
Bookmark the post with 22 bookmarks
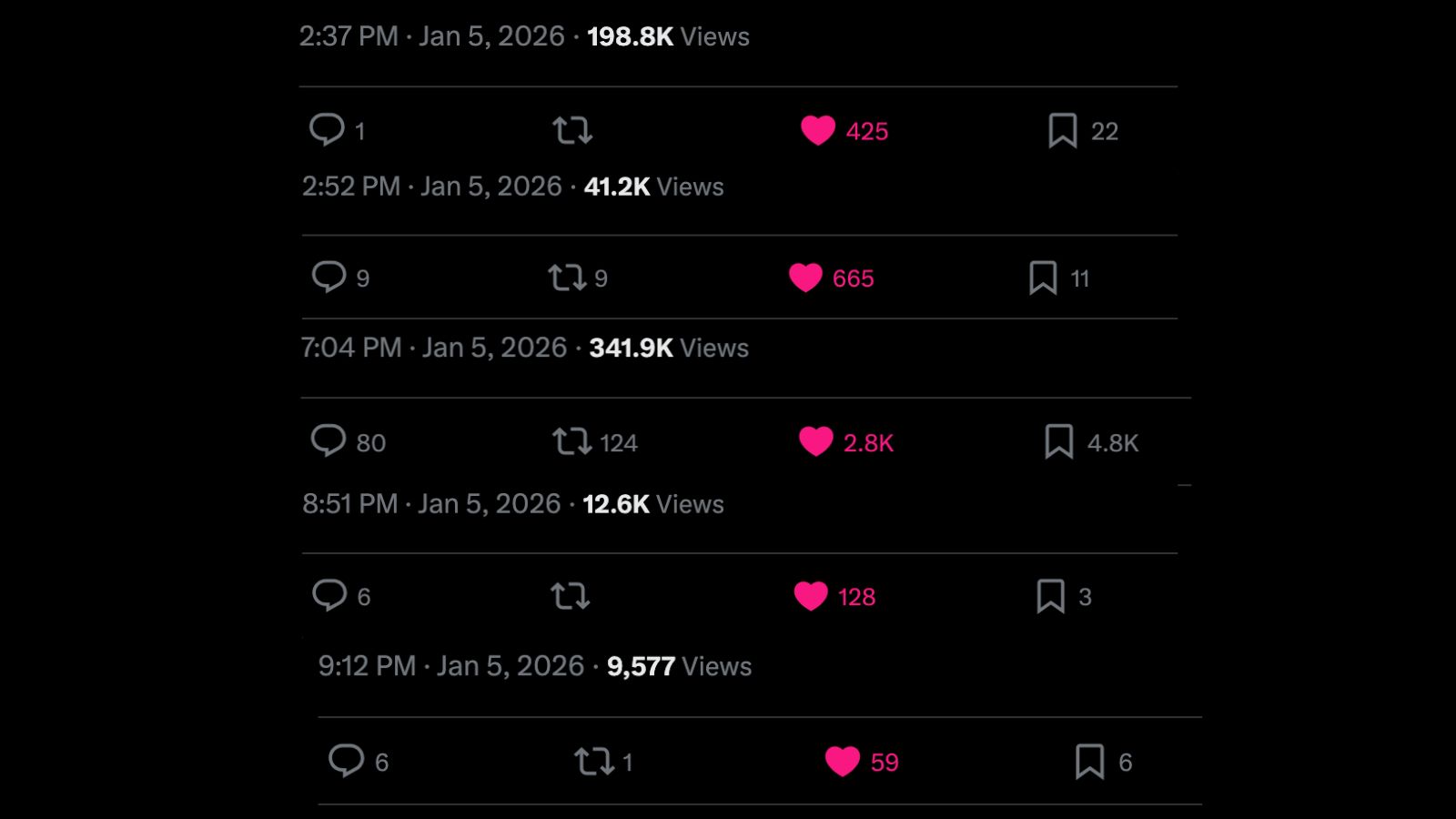[1062, 131]
